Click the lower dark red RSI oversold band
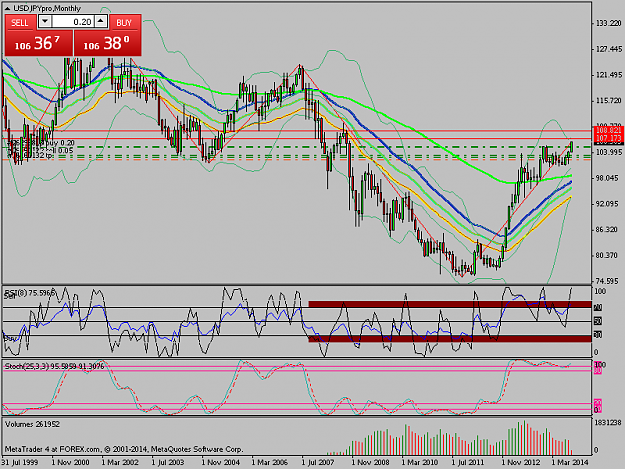 (x=450, y=339)
